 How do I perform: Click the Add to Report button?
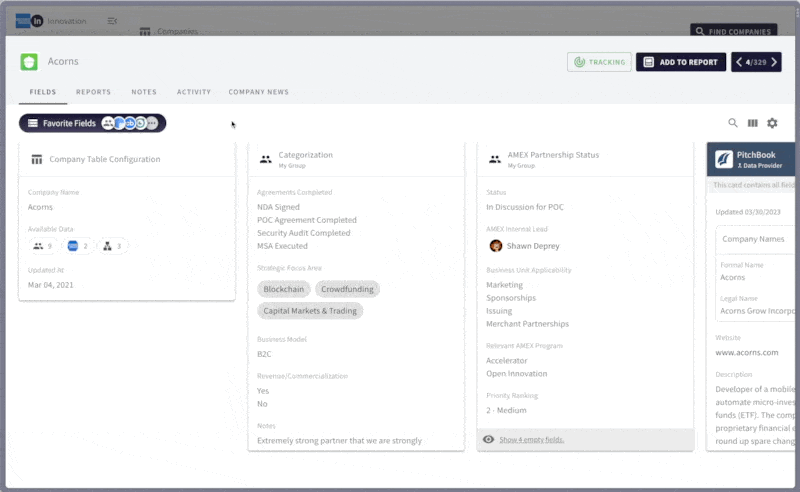pos(681,62)
